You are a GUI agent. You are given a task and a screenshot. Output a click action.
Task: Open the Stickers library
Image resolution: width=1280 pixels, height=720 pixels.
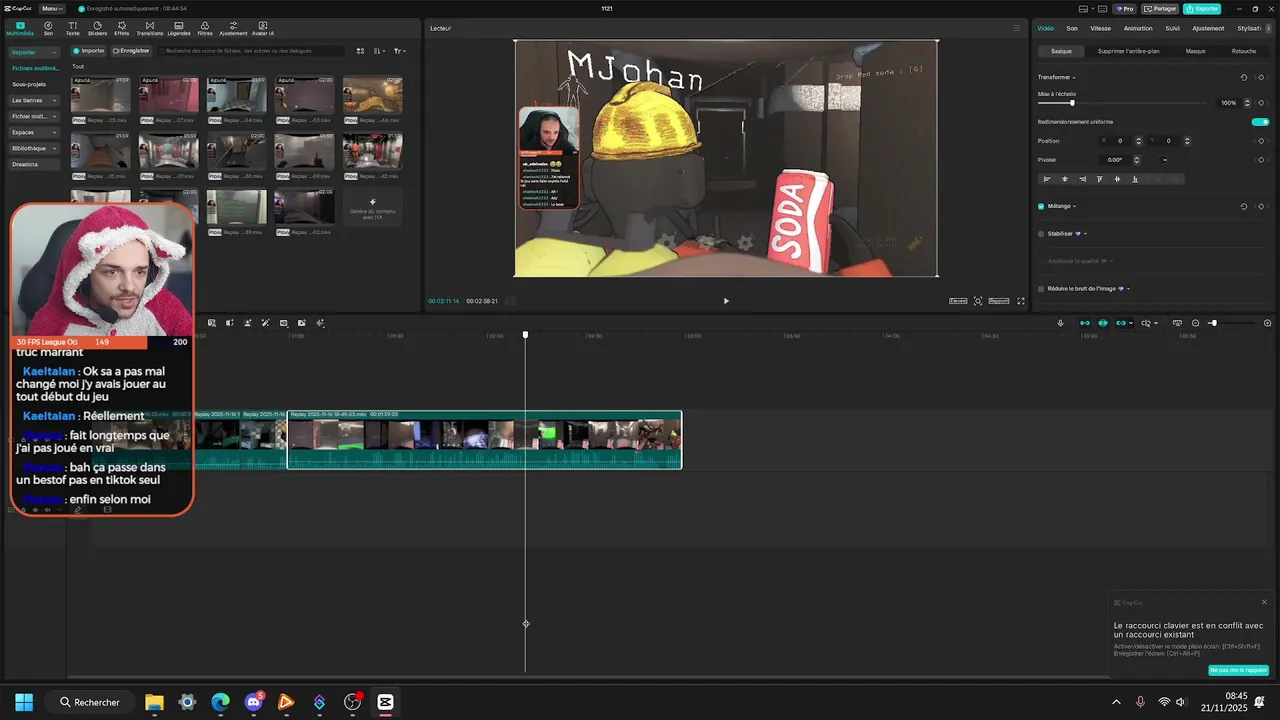tap(97, 28)
